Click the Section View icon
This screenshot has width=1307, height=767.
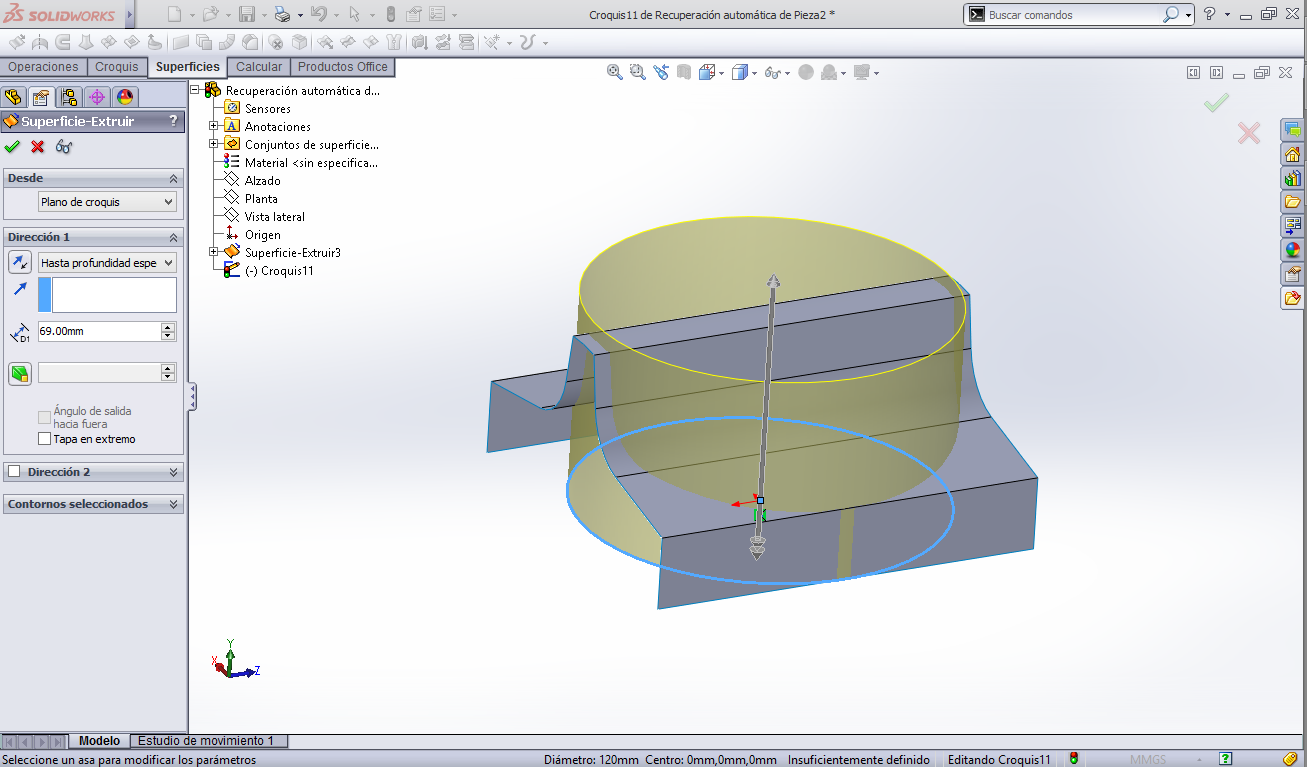[684, 72]
